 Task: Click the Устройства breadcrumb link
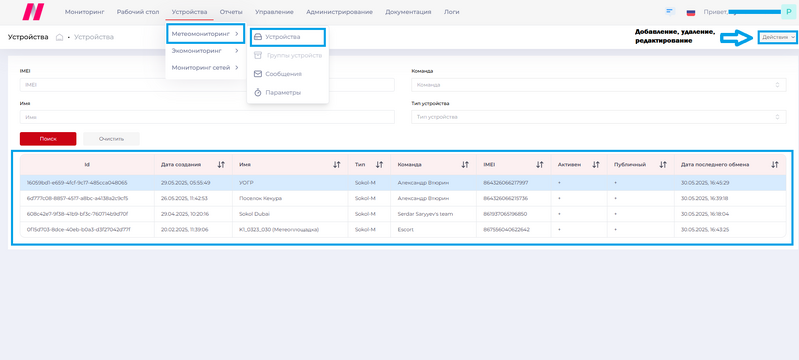click(94, 37)
